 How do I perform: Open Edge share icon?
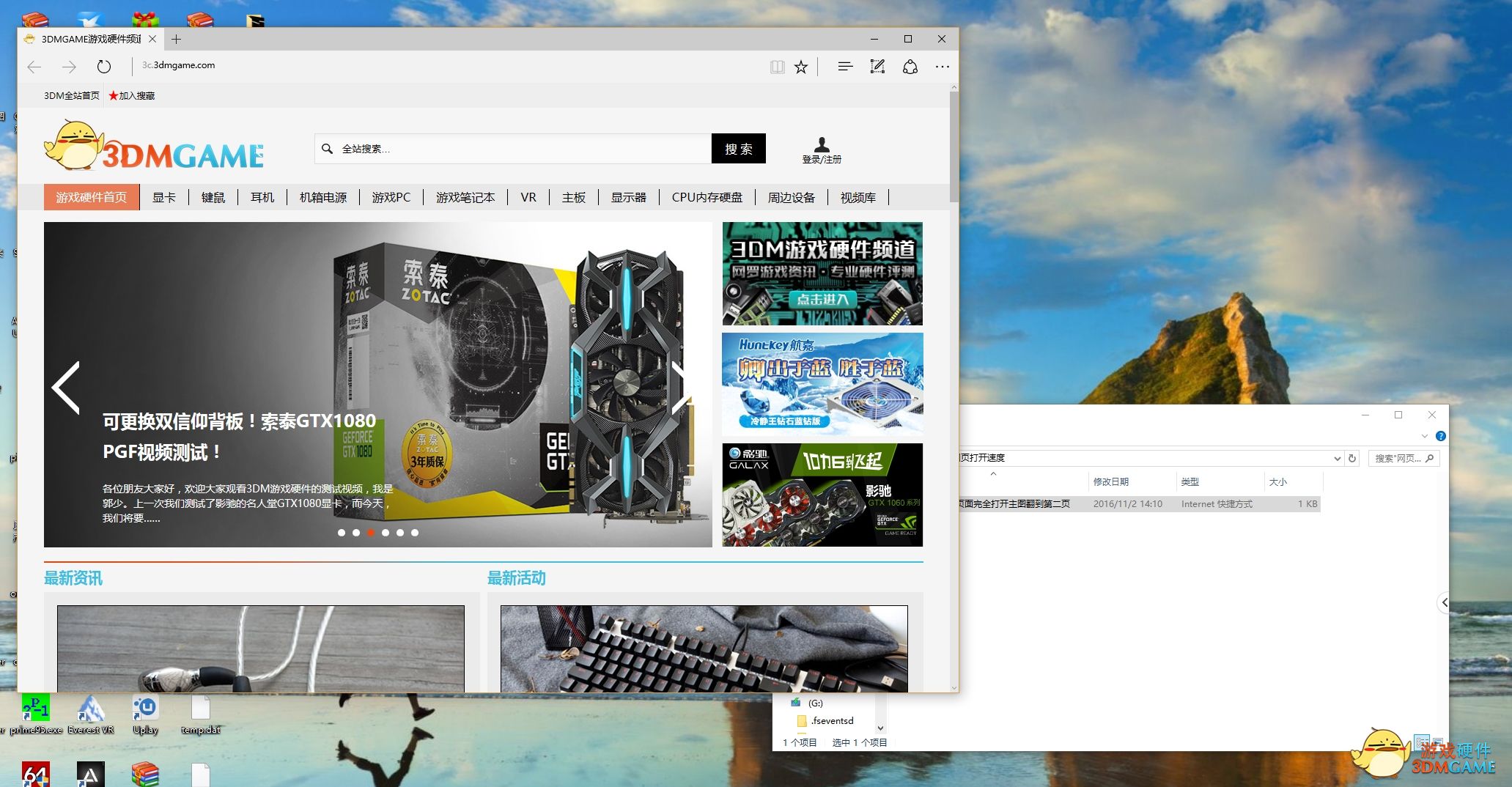910,67
